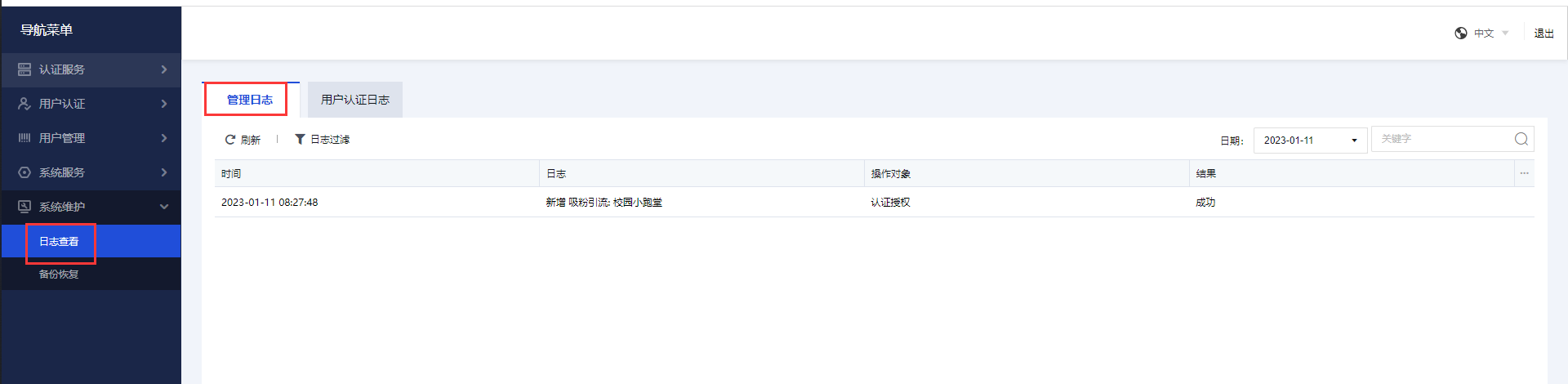
Task: Click the 用户认证 person icon
Action: coord(24,104)
